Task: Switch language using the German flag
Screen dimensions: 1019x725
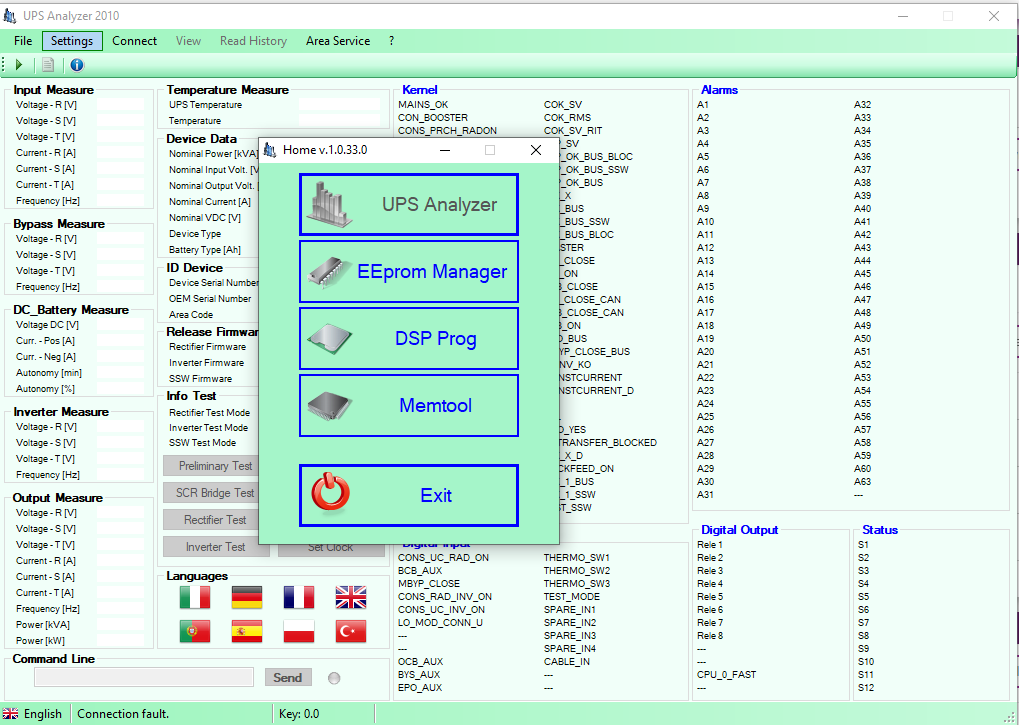Action: 246,597
